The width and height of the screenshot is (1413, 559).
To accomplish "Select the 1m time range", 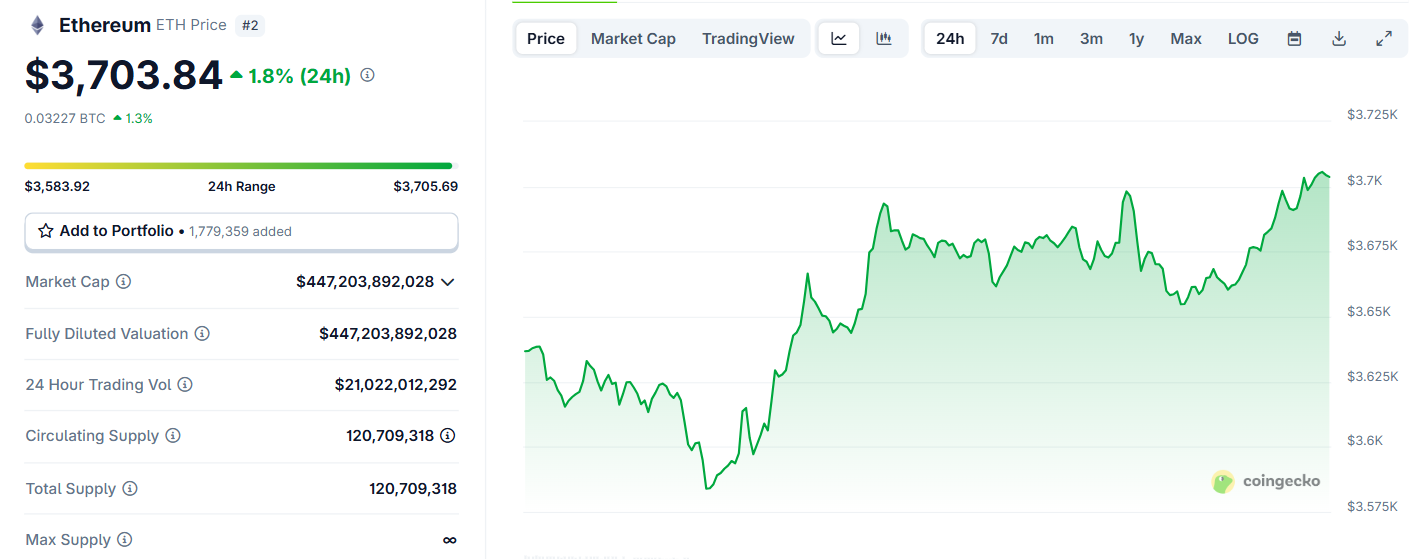I will click(x=1044, y=39).
